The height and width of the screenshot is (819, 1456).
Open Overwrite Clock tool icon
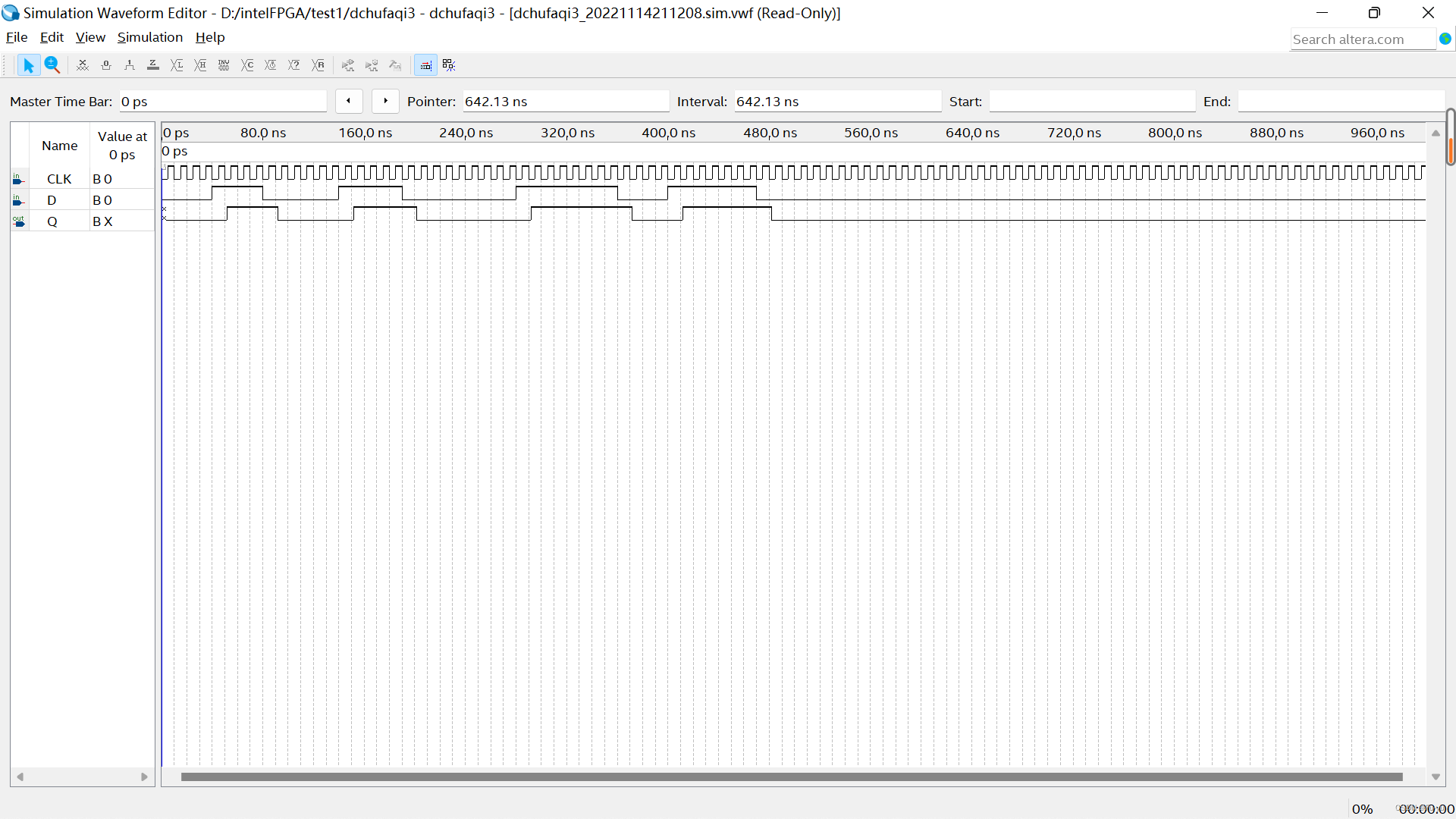(271, 65)
